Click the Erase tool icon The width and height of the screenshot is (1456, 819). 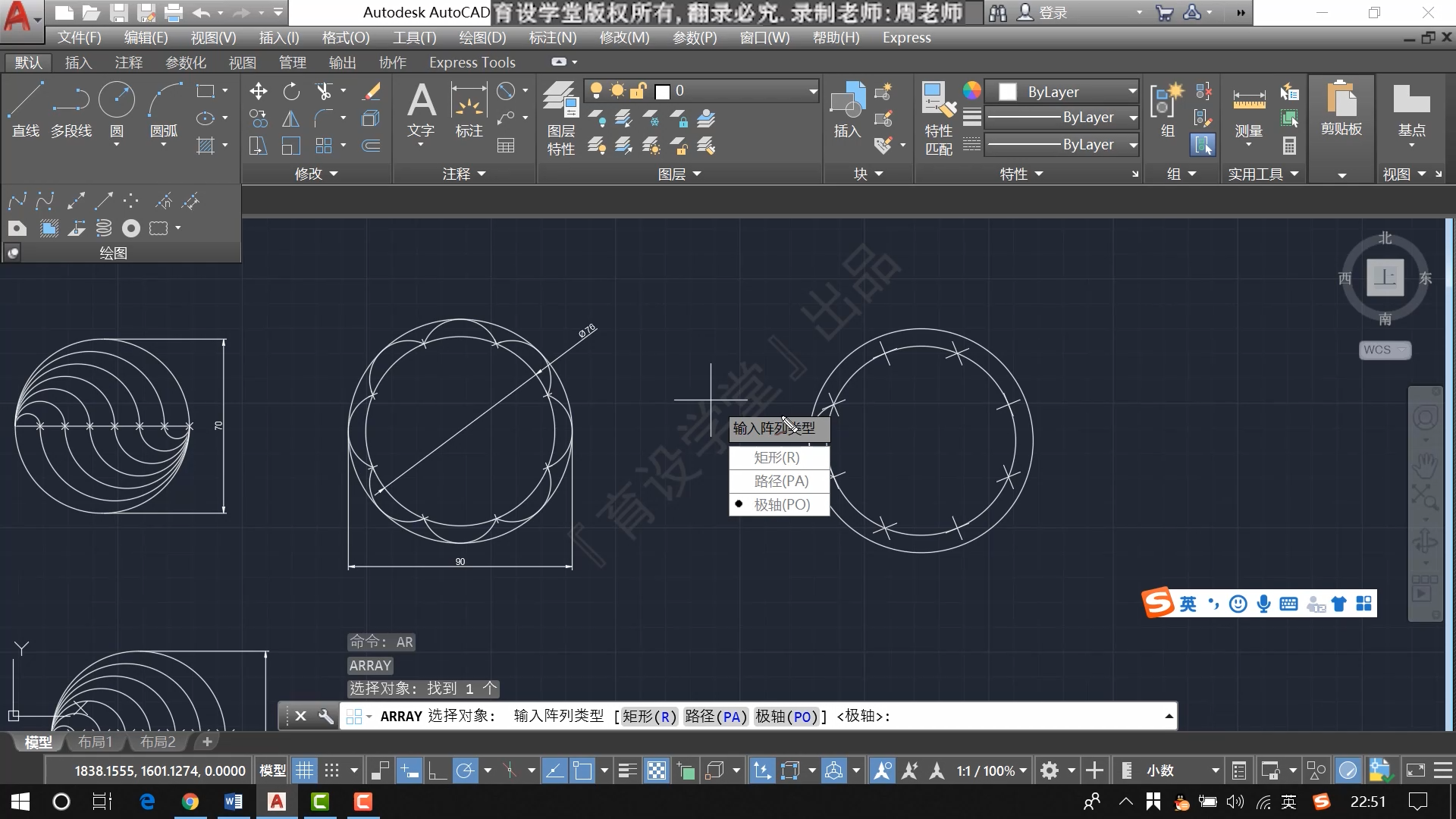(372, 92)
